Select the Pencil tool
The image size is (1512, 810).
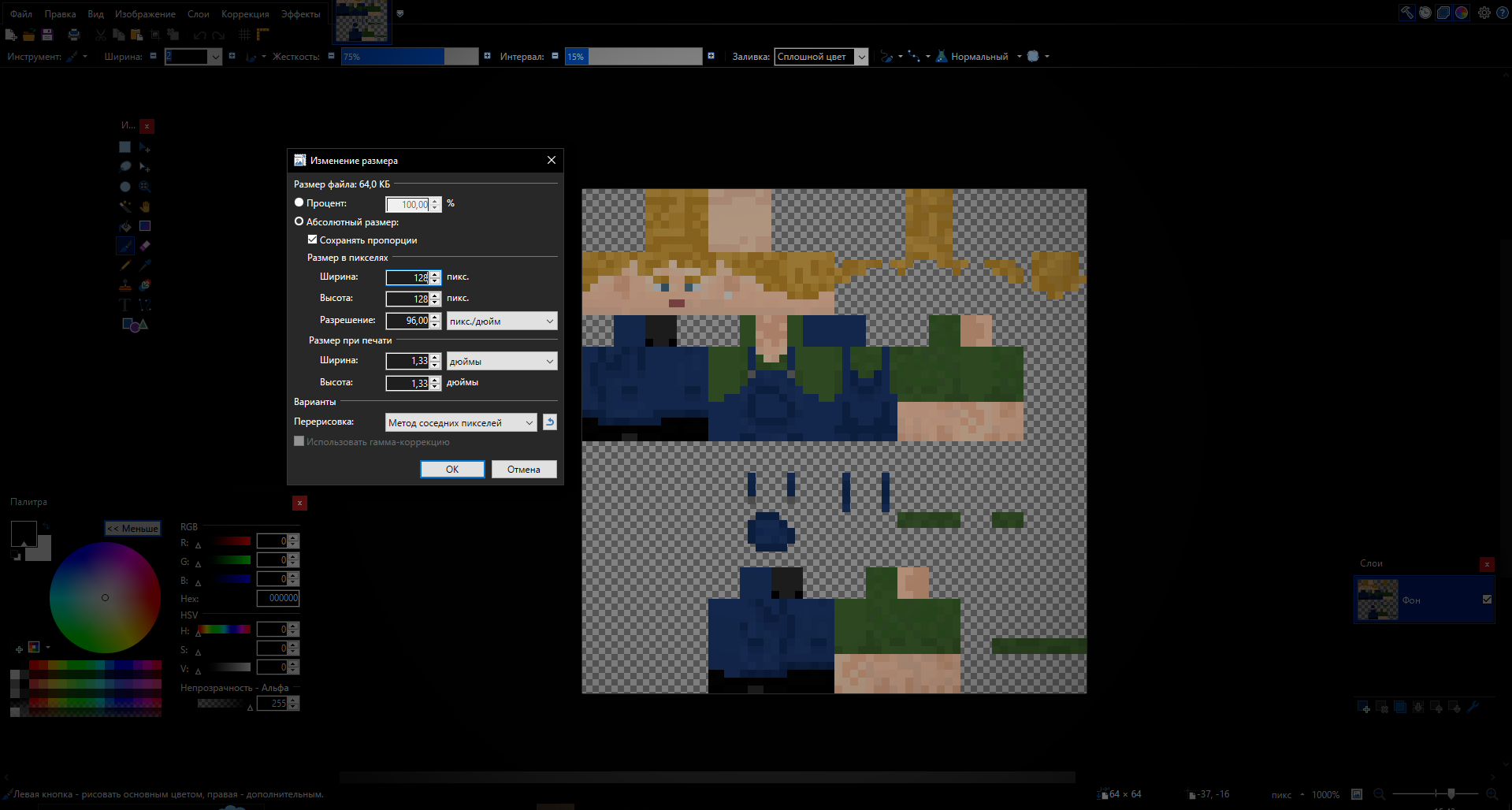click(x=124, y=266)
